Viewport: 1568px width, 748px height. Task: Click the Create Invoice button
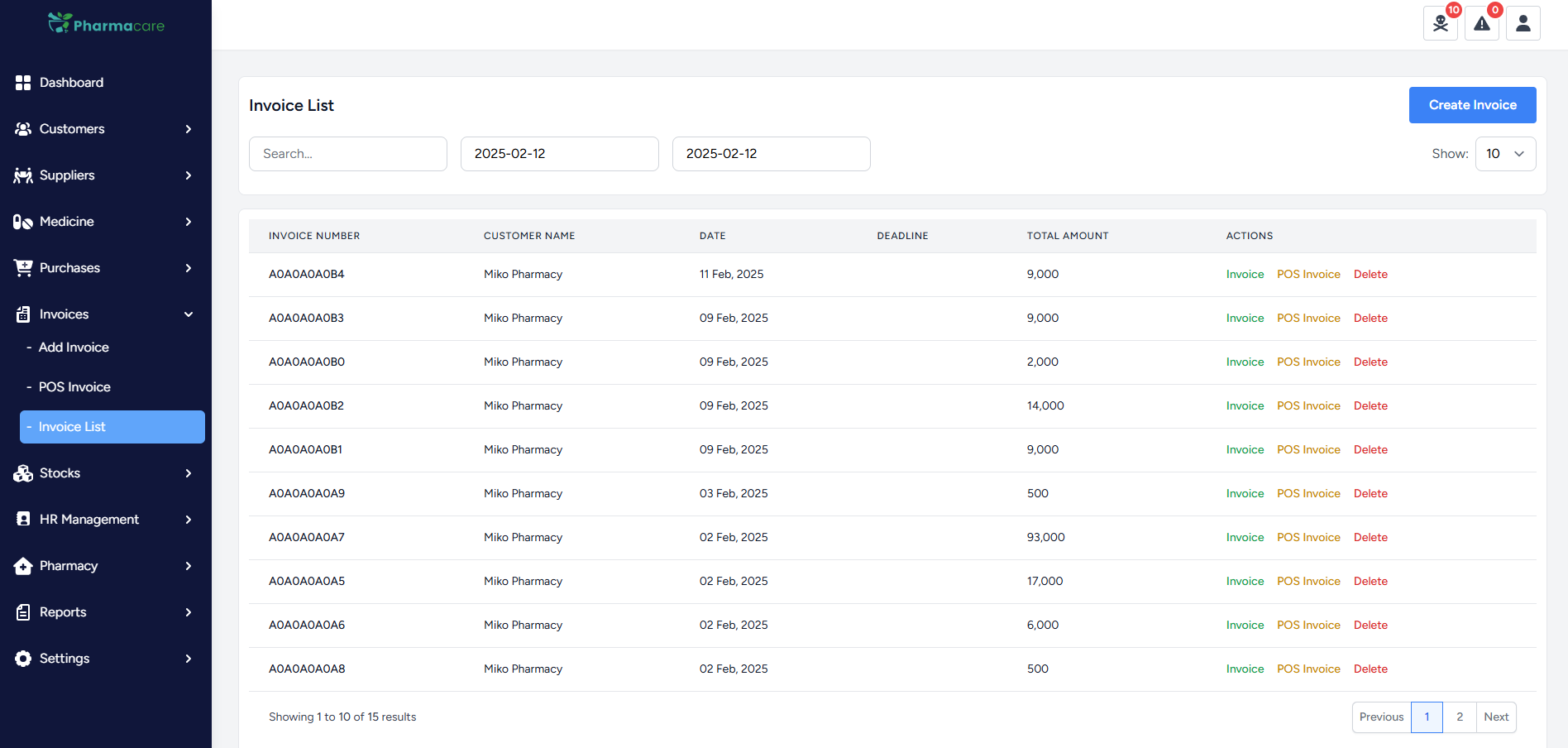click(x=1472, y=105)
